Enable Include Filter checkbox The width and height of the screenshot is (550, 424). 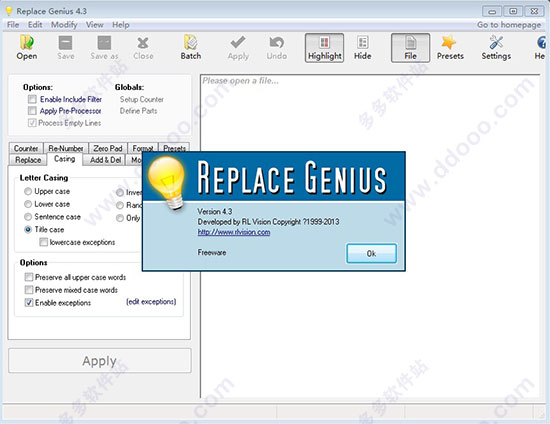tap(32, 99)
